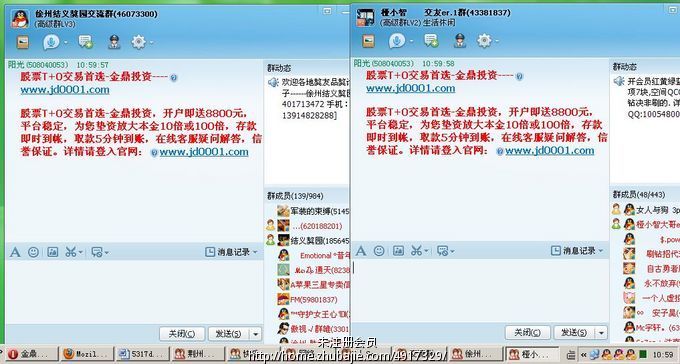Open second www.jd0001.com link in right chat
Image resolution: width=680 pixels, height=364 pixels.
click(549, 151)
